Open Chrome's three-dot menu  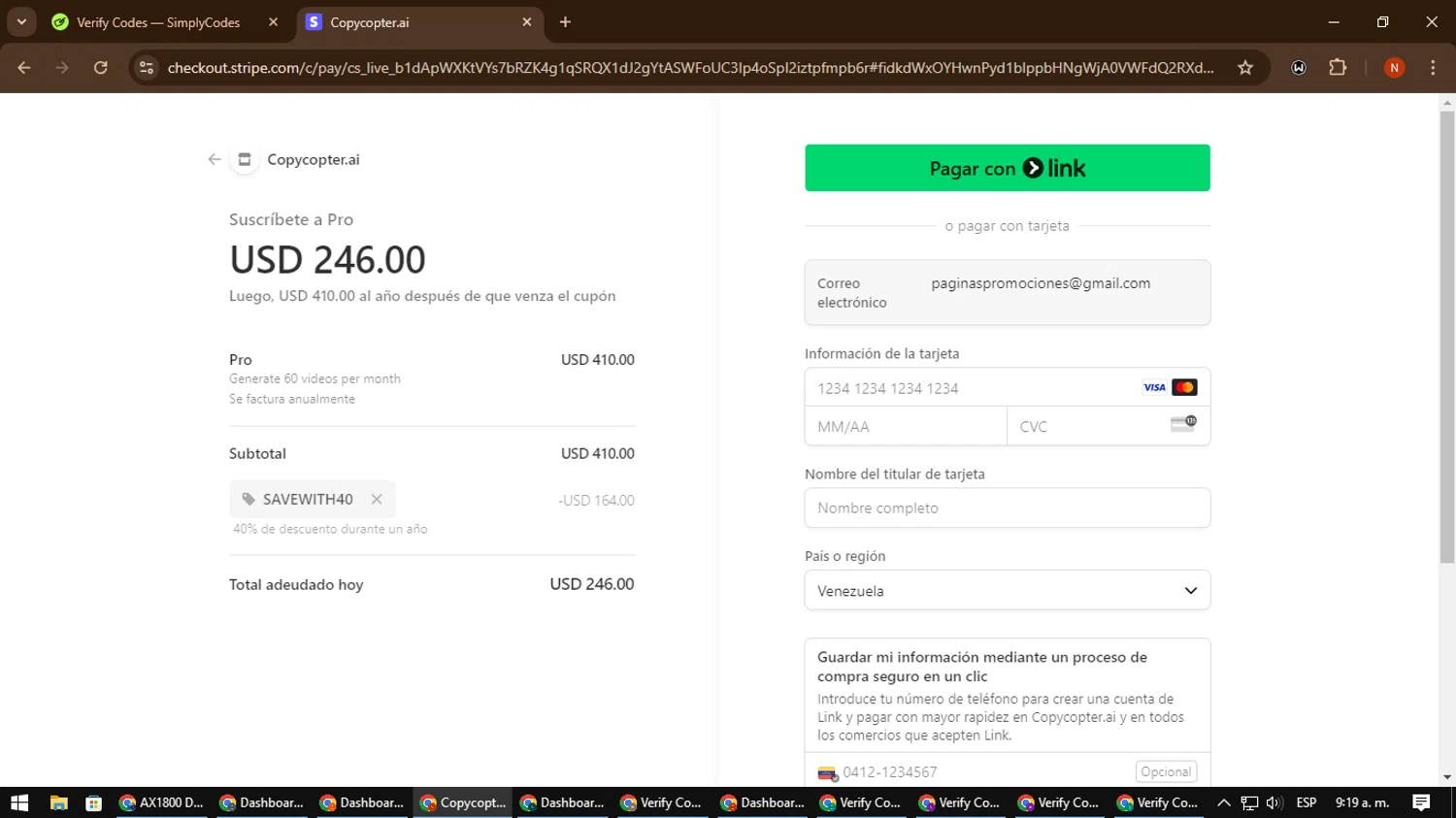(x=1433, y=68)
